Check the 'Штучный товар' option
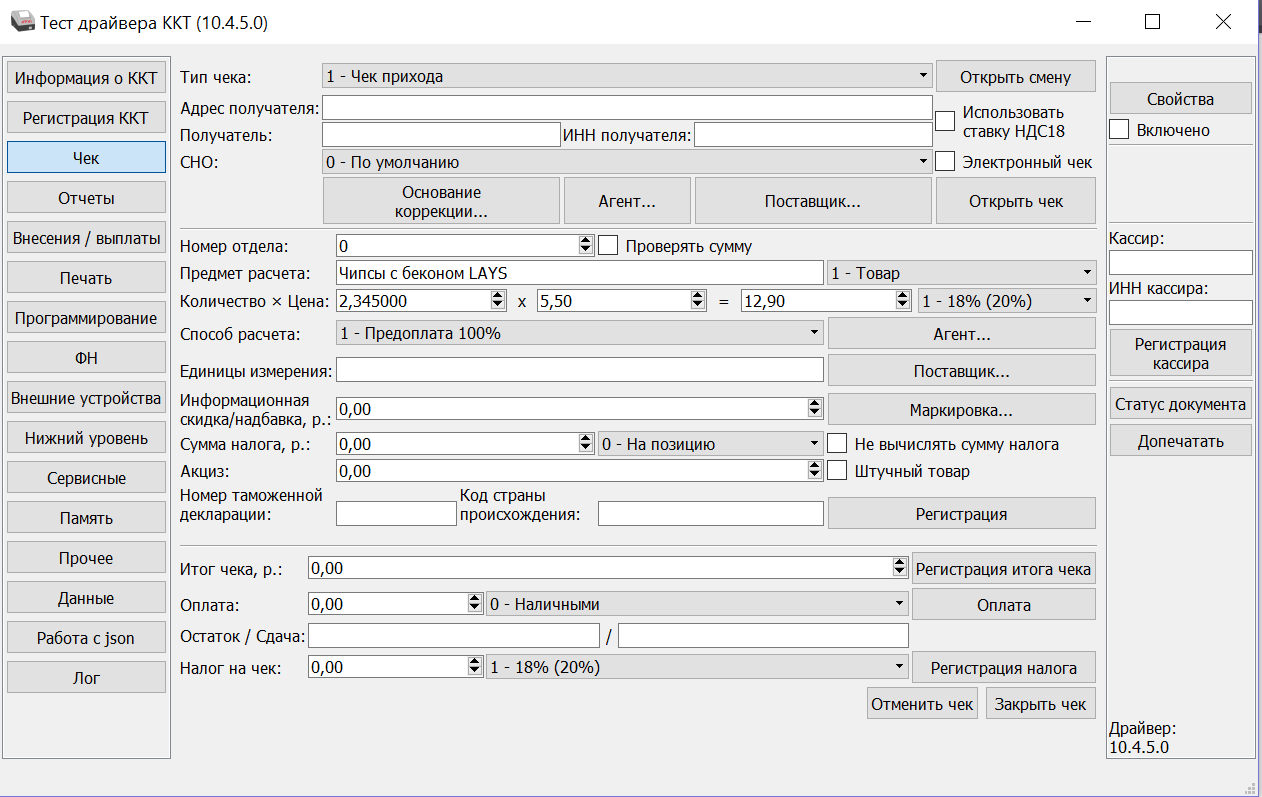1262x797 pixels. [838, 471]
